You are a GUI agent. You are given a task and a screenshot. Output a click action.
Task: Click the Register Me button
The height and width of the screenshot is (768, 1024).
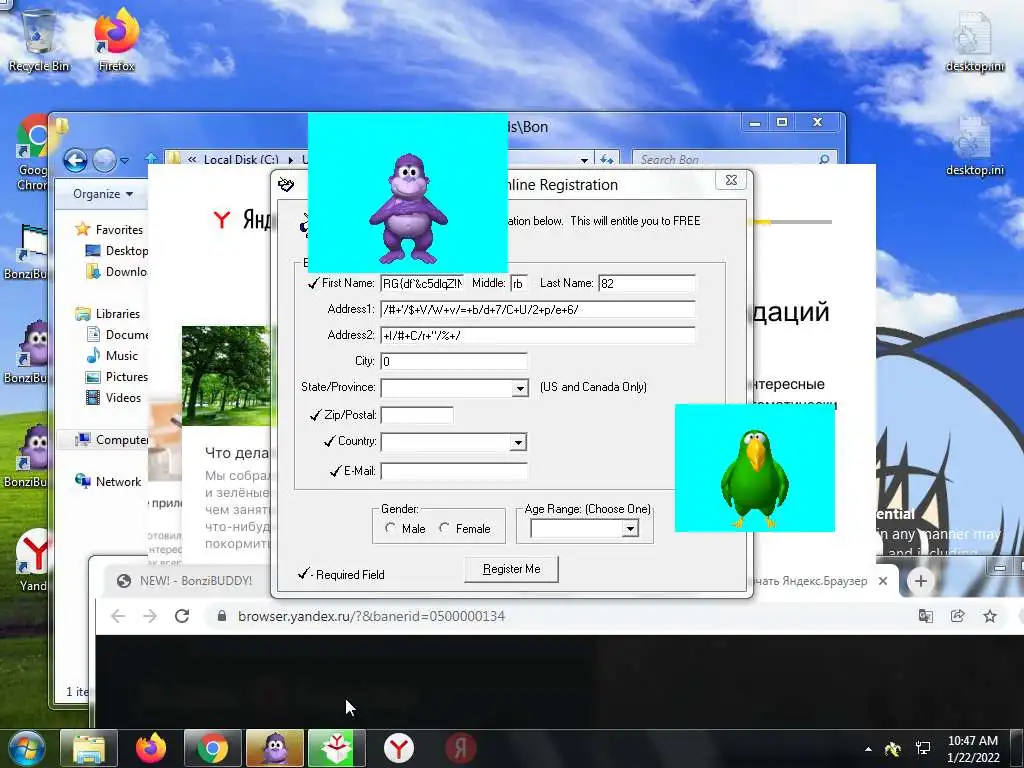511,569
